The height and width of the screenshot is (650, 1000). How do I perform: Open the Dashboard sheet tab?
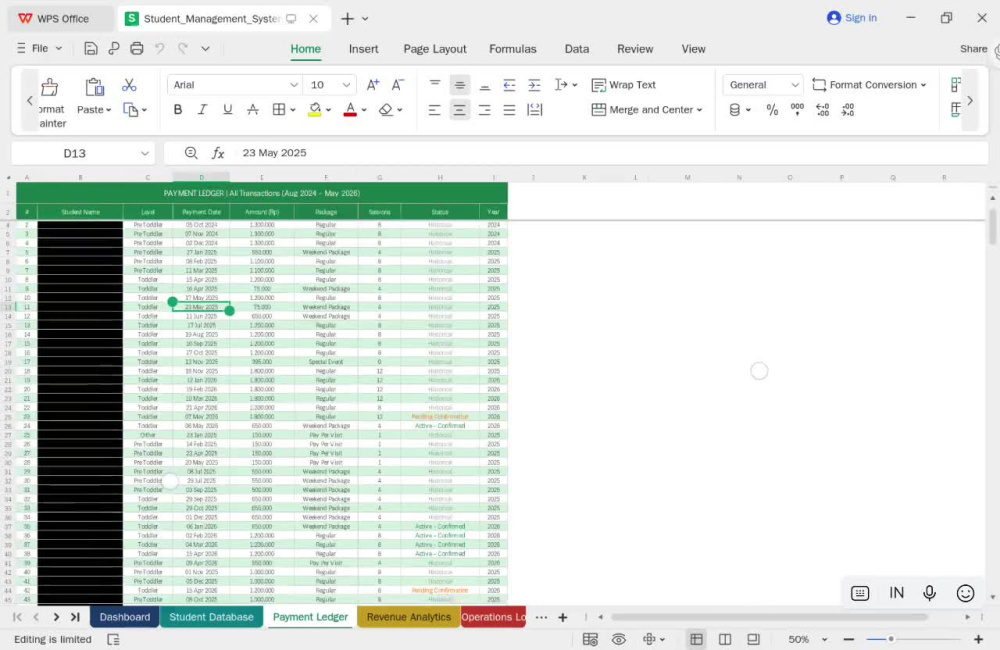[x=124, y=617]
